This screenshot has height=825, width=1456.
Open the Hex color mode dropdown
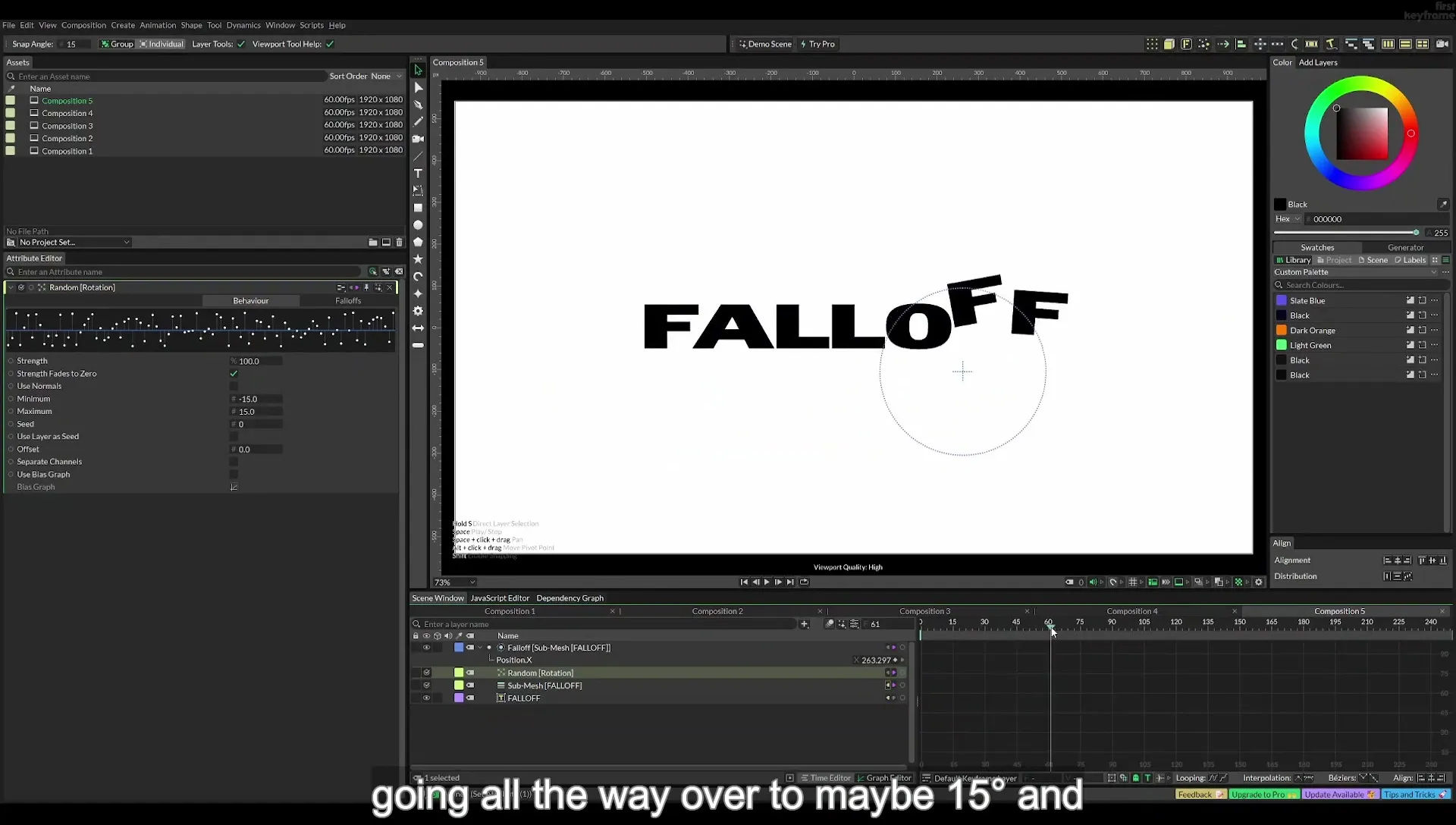tap(1287, 219)
